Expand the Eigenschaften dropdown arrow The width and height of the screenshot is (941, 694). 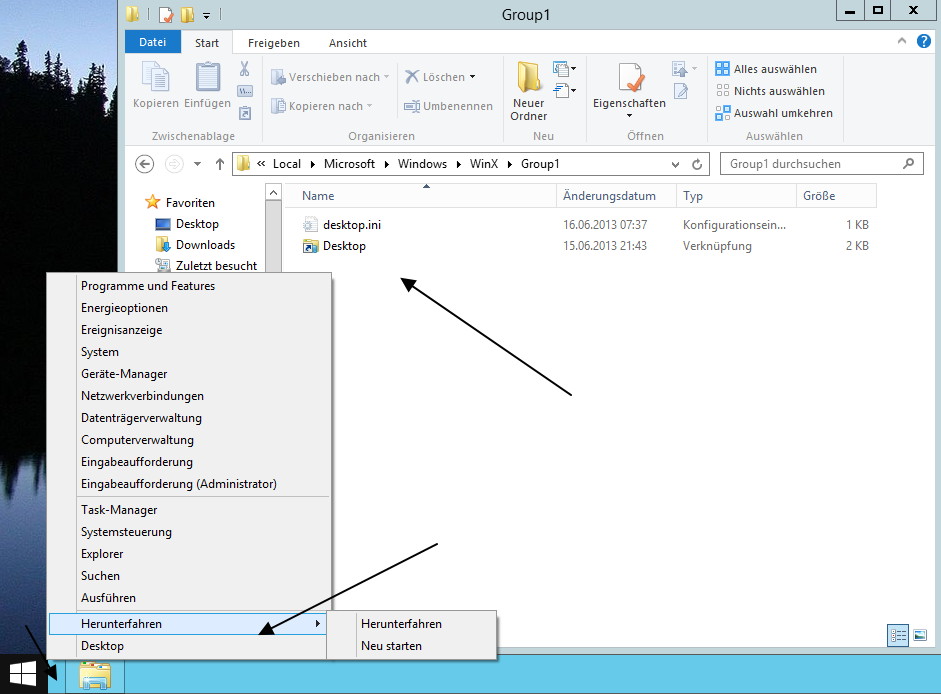click(x=630, y=116)
